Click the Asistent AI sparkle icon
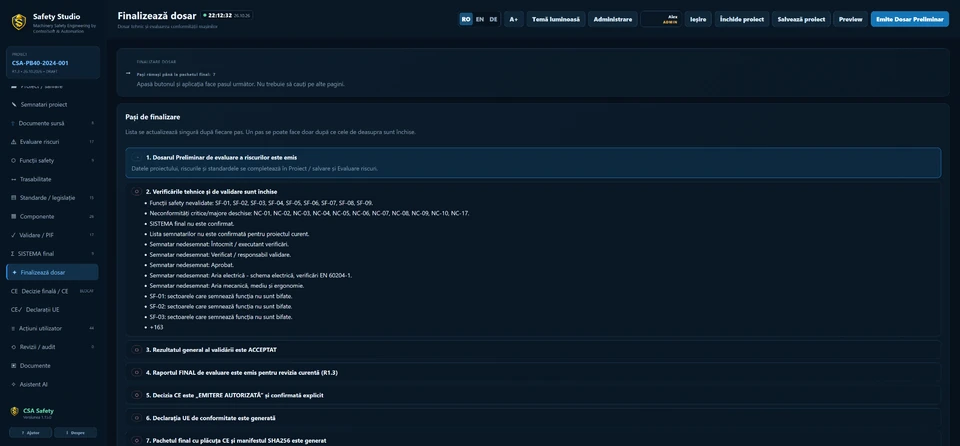 point(13,385)
